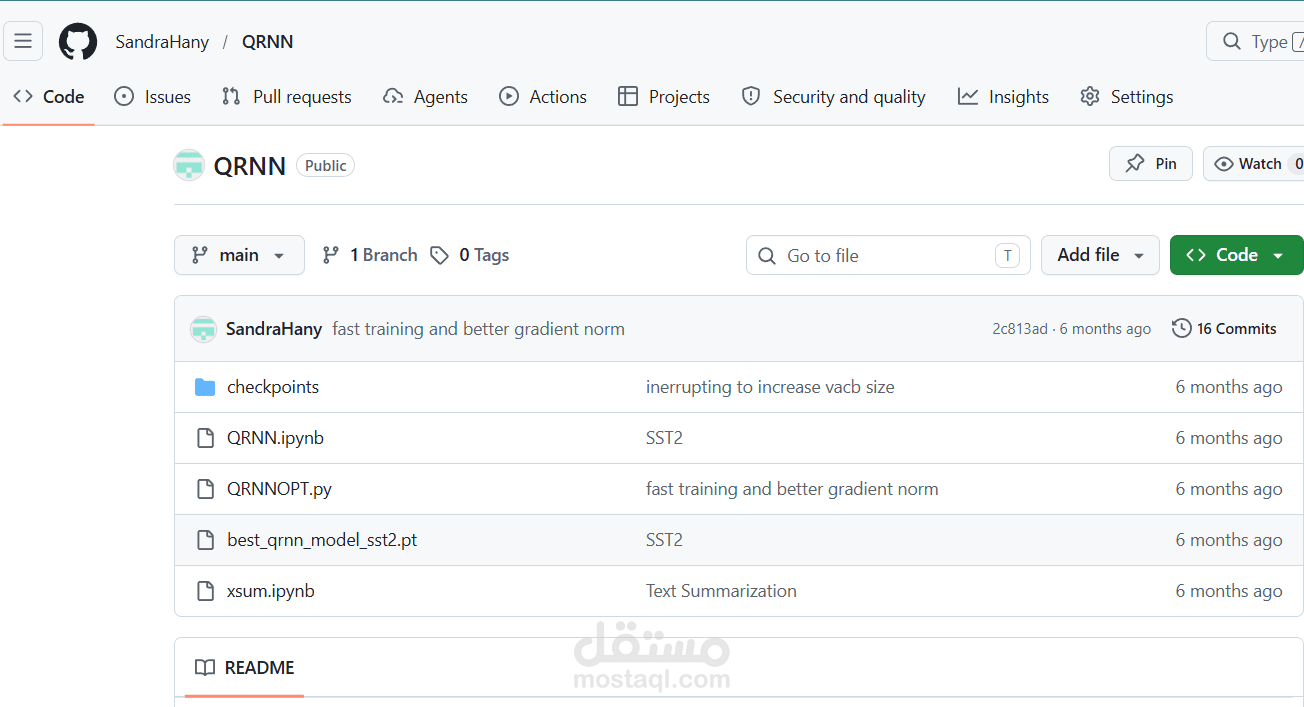Open latest commit message in commit header
This screenshot has width=1304, height=707.
(x=478, y=329)
